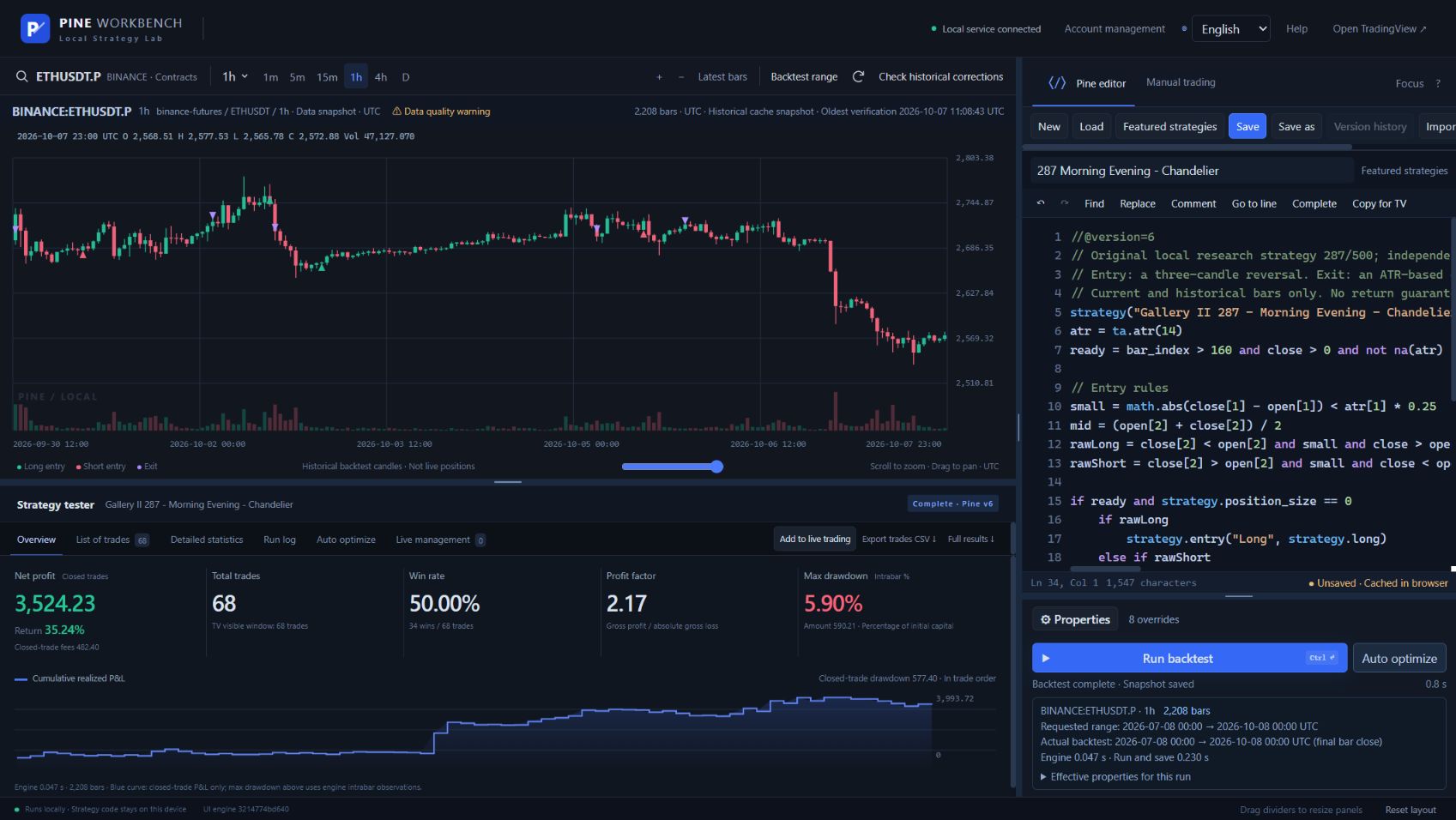
Task: Click the Data quality warning triangle icon
Action: (396, 112)
